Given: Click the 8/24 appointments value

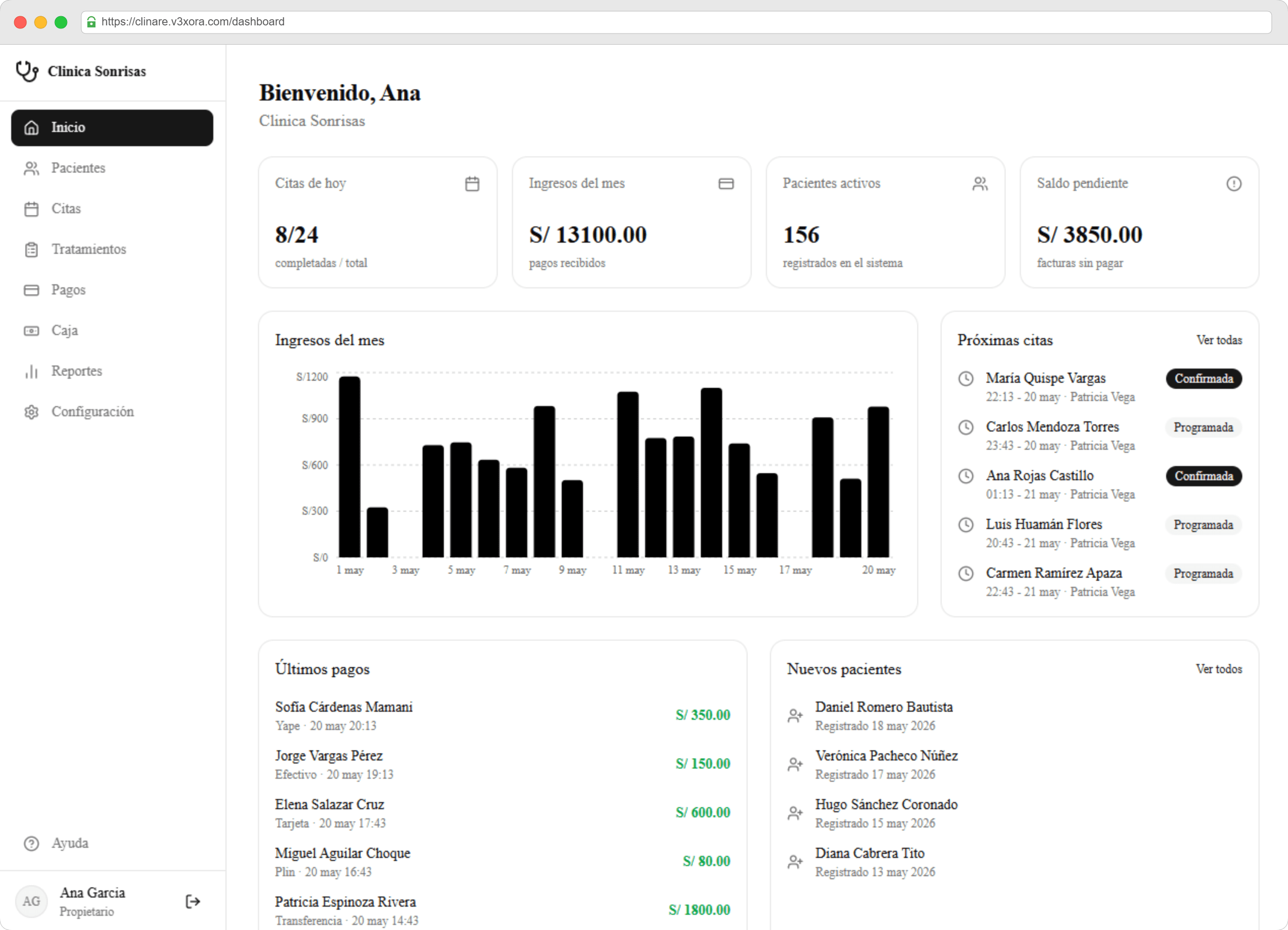Looking at the screenshot, I should coord(297,235).
